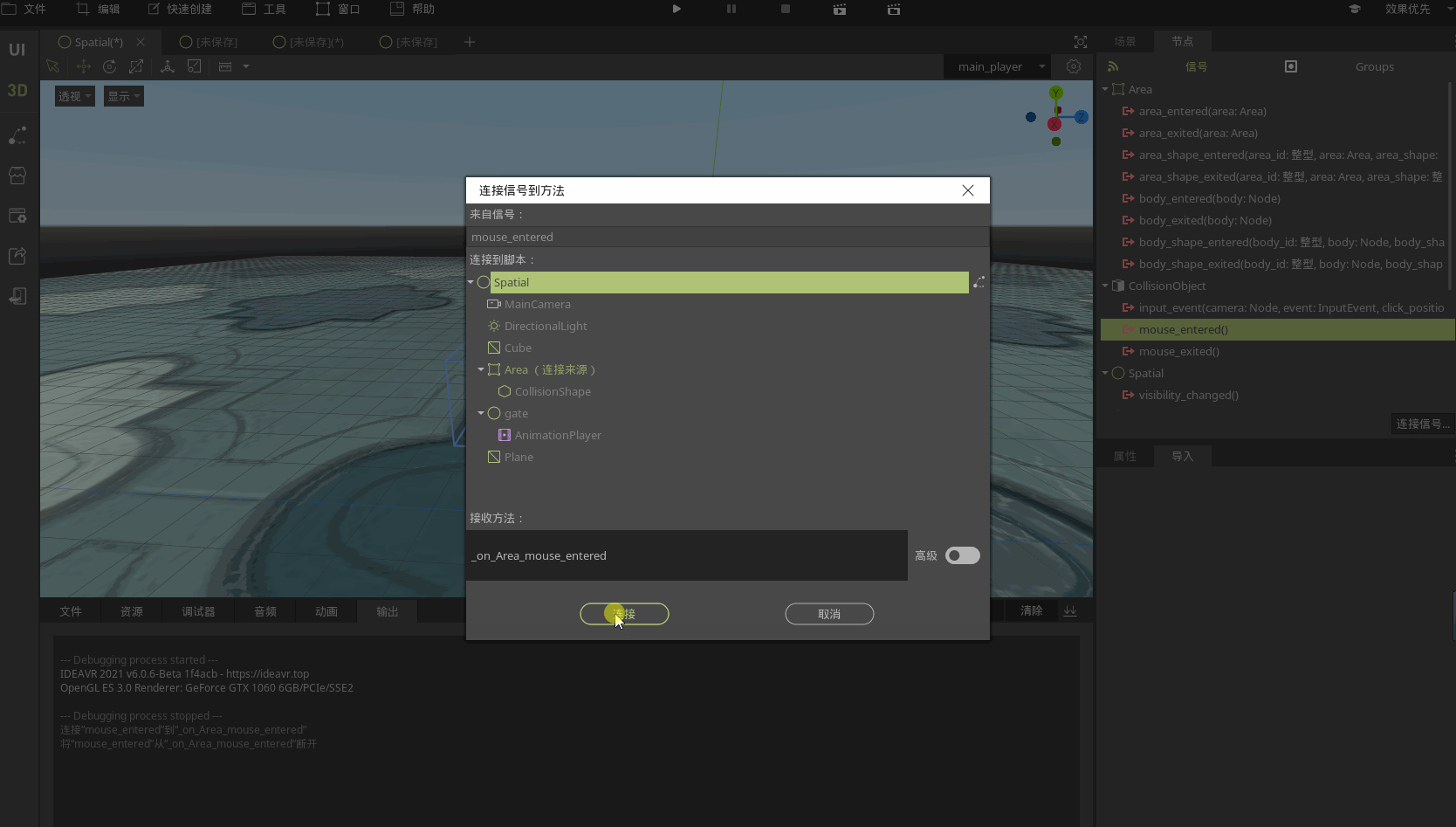Viewport: 1456px width, 827px height.
Task: Collapse the gate node in dialog tree
Action: point(481,413)
